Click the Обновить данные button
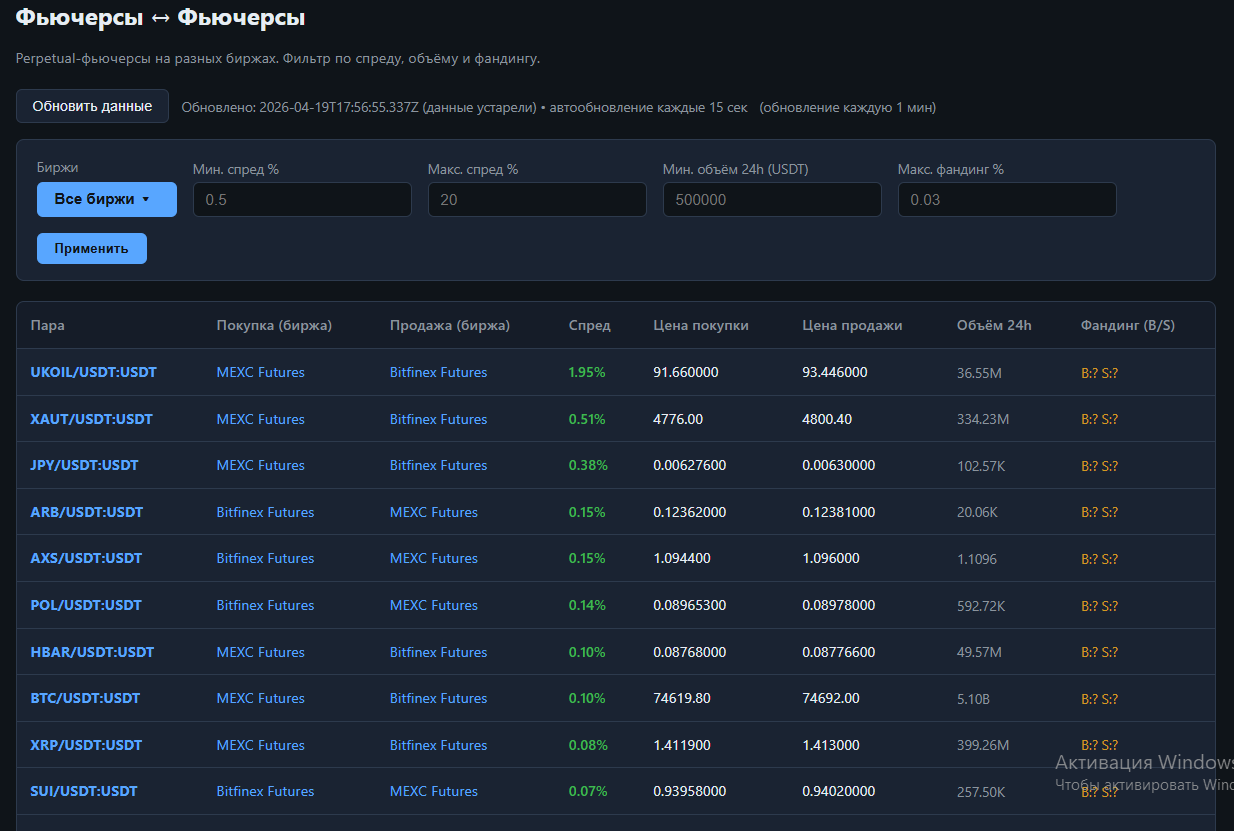 pyautogui.click(x=92, y=106)
